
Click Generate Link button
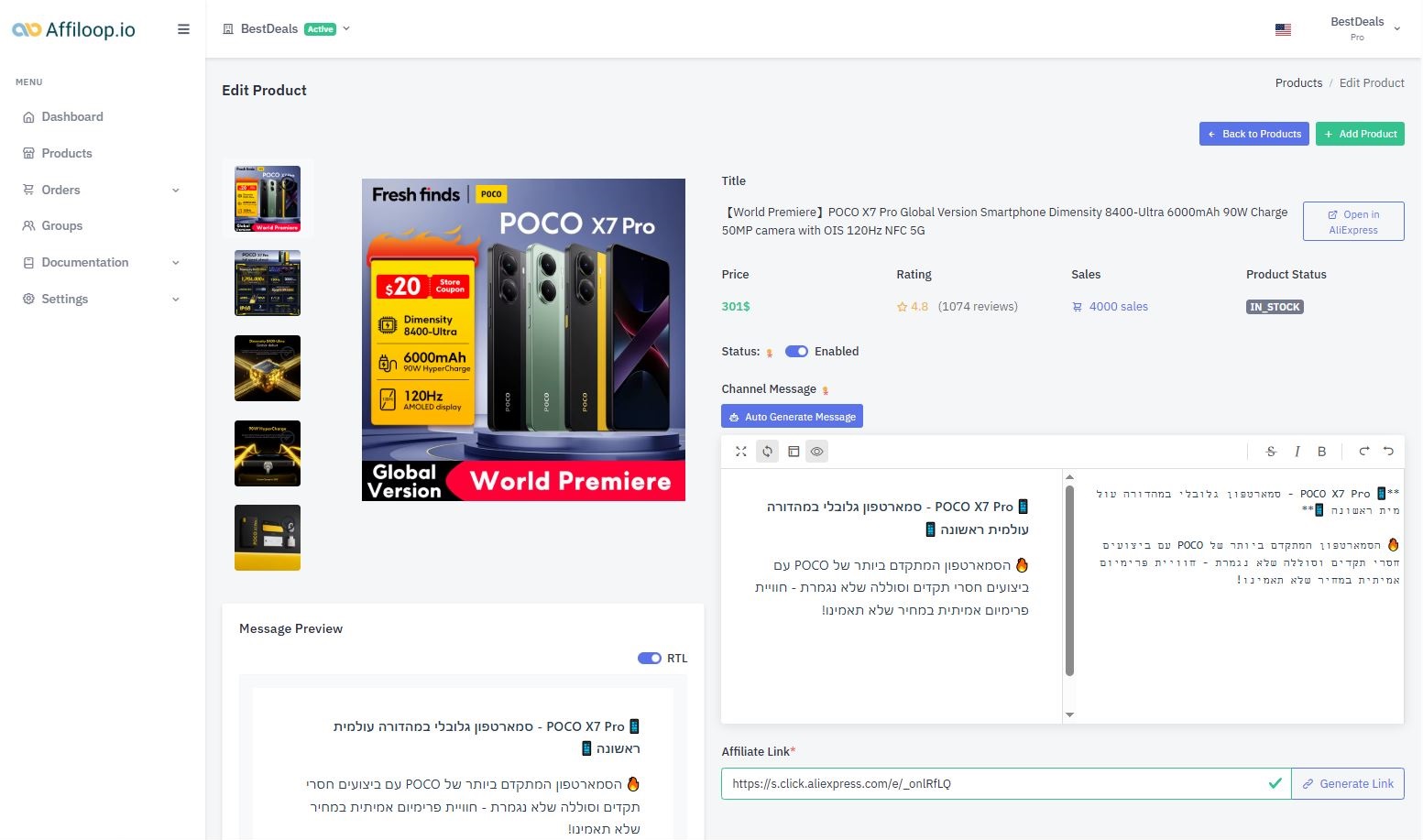(x=1348, y=784)
